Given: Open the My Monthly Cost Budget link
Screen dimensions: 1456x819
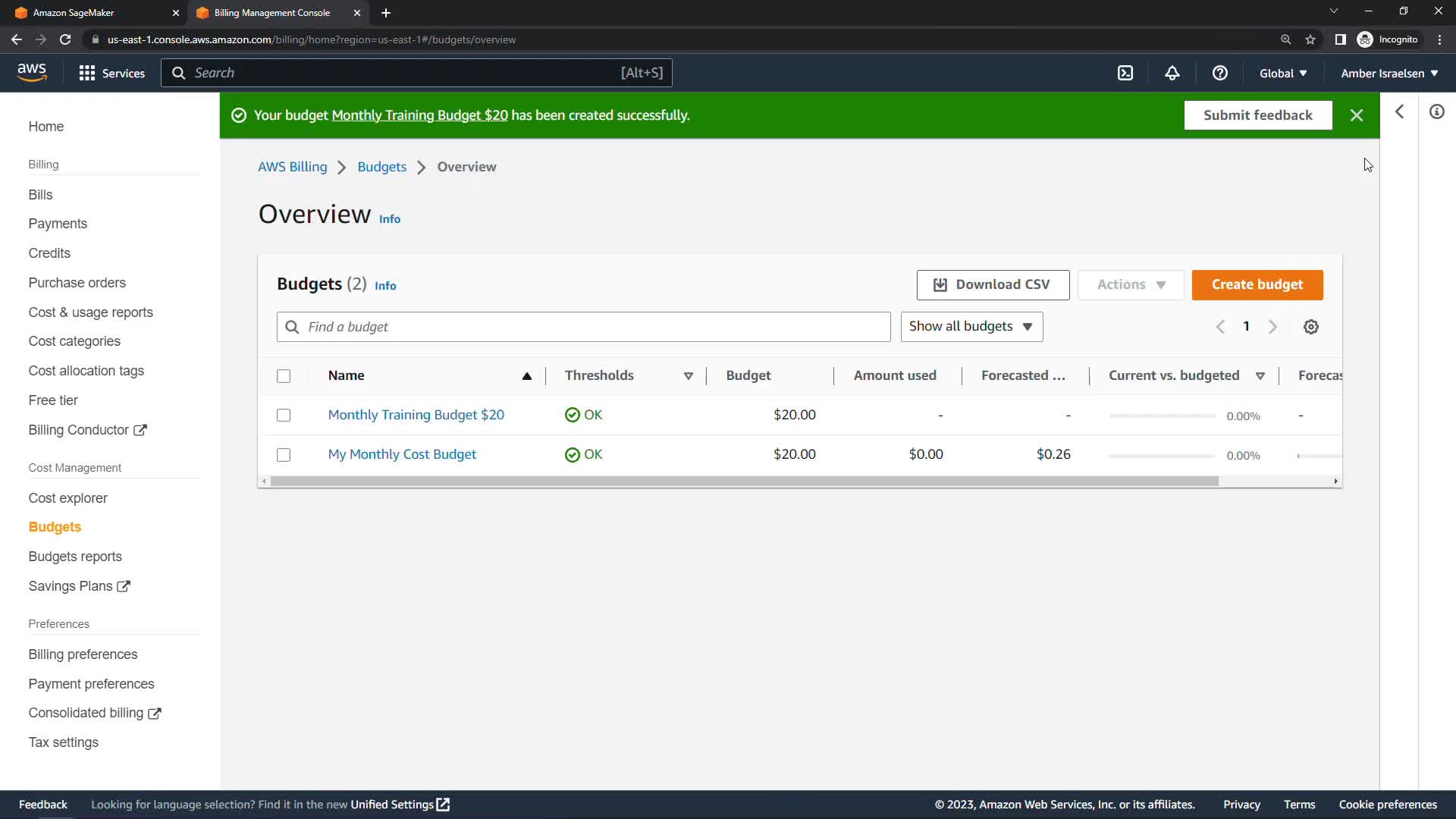Looking at the screenshot, I should pyautogui.click(x=402, y=454).
